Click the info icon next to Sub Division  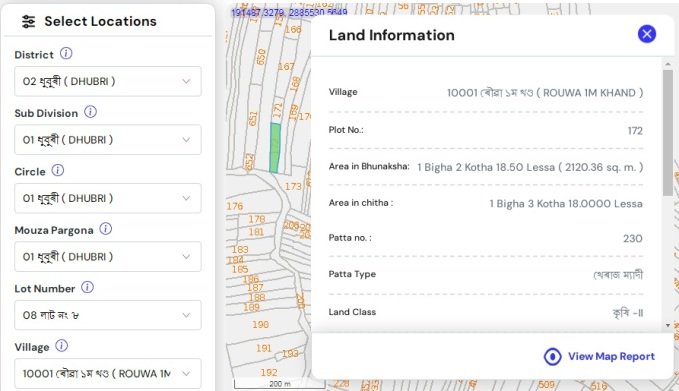coord(90,112)
